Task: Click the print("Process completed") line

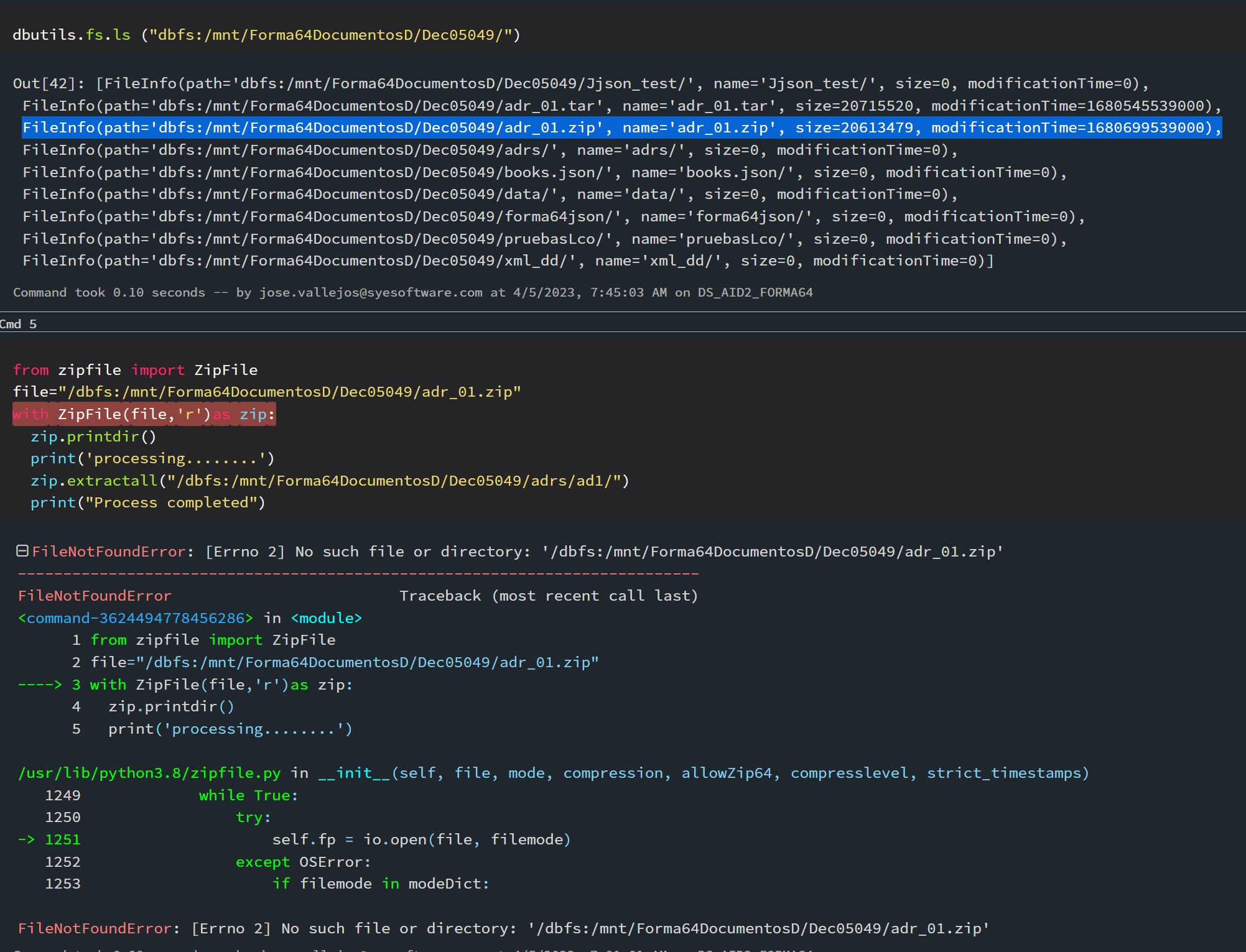Action: click(x=148, y=502)
